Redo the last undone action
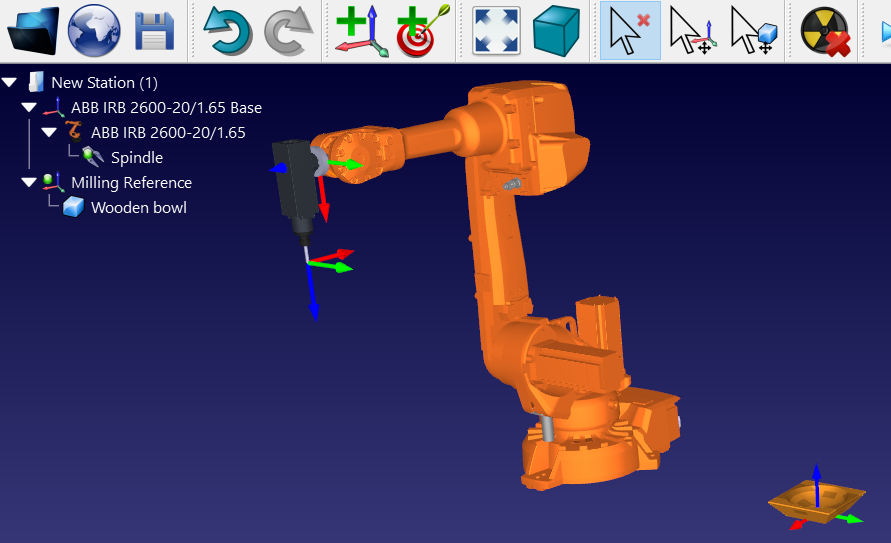 pyautogui.click(x=289, y=31)
